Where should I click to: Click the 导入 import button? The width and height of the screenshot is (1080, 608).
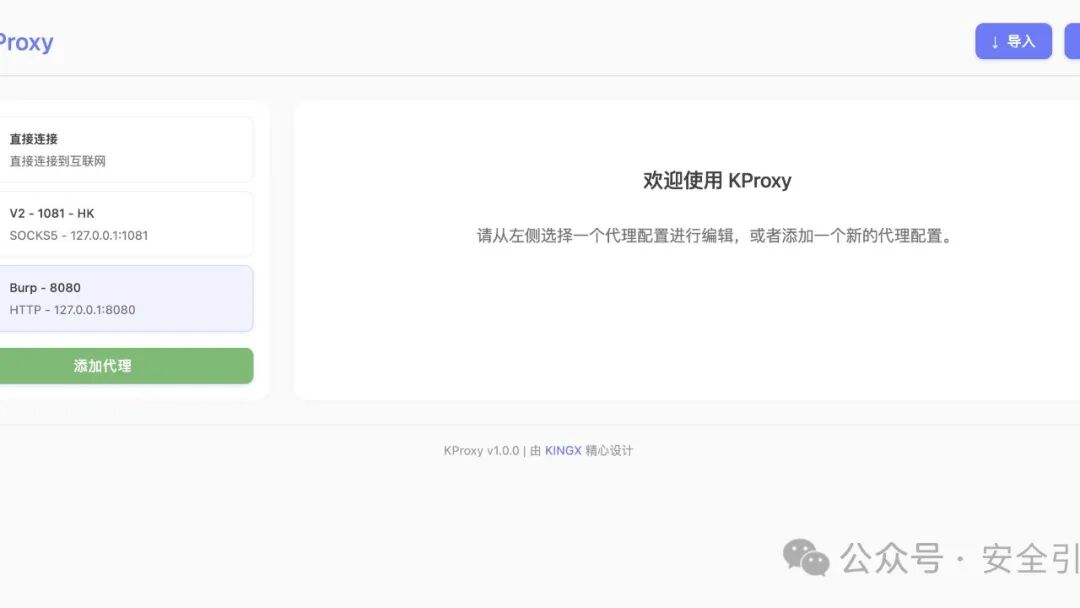click(x=1013, y=41)
